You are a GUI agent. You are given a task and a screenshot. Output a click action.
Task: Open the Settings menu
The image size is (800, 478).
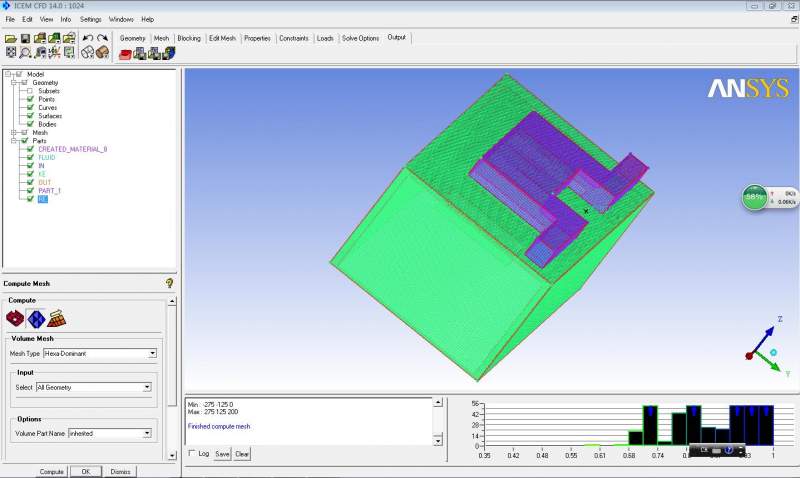coord(91,19)
